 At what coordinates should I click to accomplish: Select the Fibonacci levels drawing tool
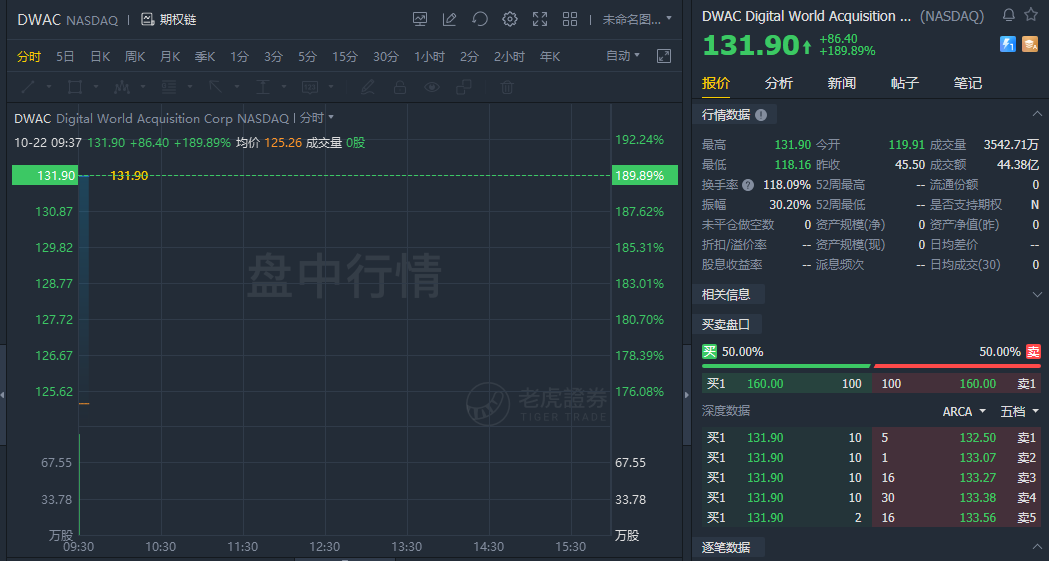pyautogui.click(x=169, y=87)
